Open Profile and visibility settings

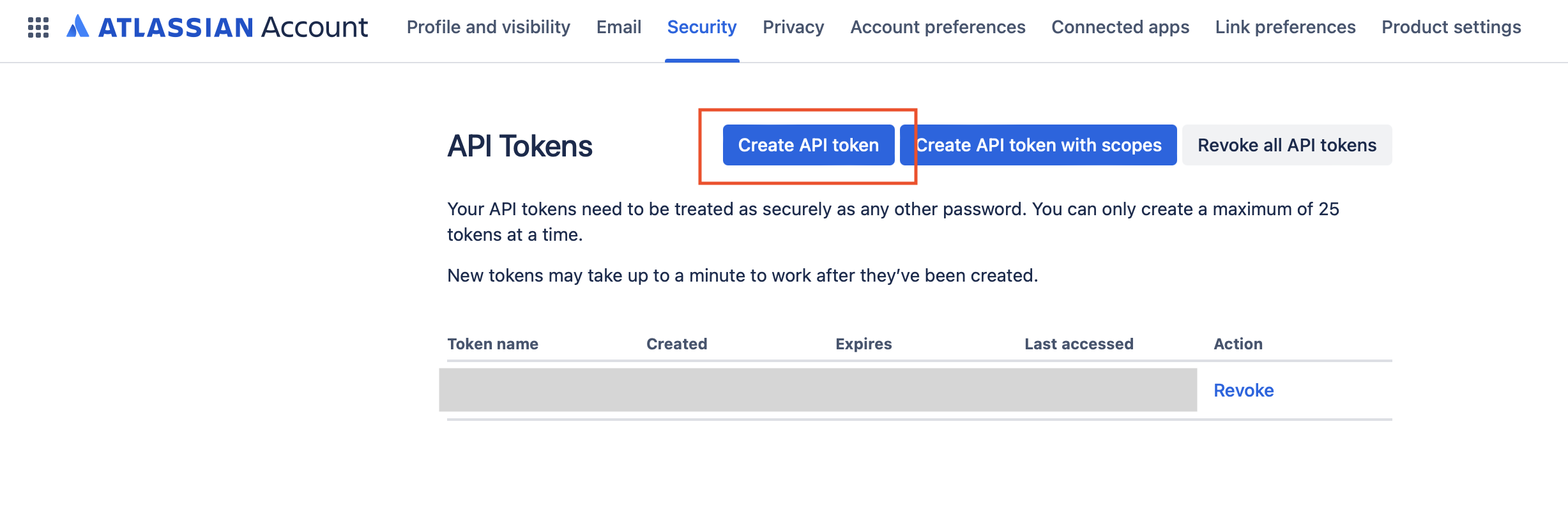point(489,27)
